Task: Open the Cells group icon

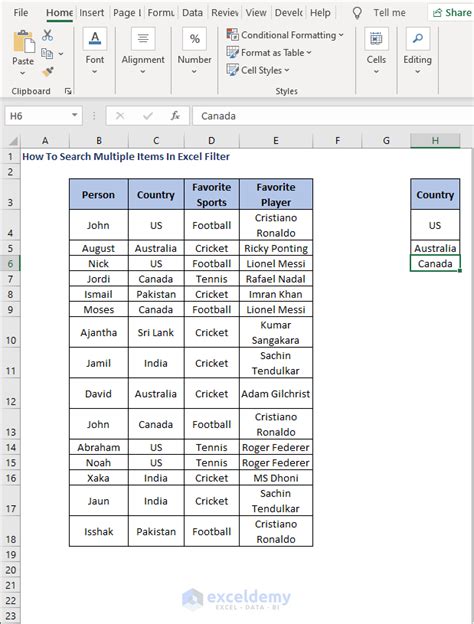Action: click(376, 39)
